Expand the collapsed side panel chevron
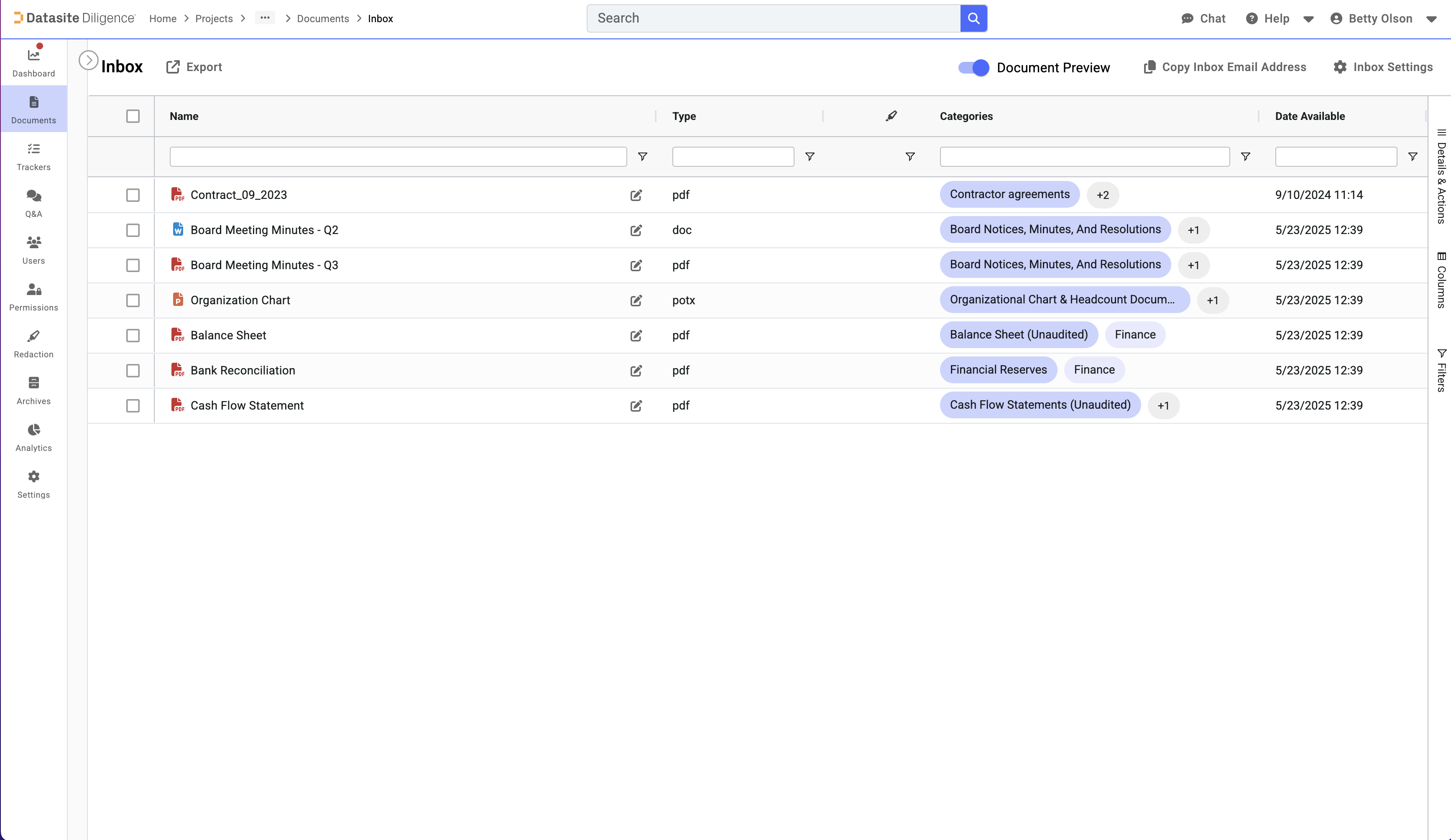The image size is (1451, 840). click(88, 60)
